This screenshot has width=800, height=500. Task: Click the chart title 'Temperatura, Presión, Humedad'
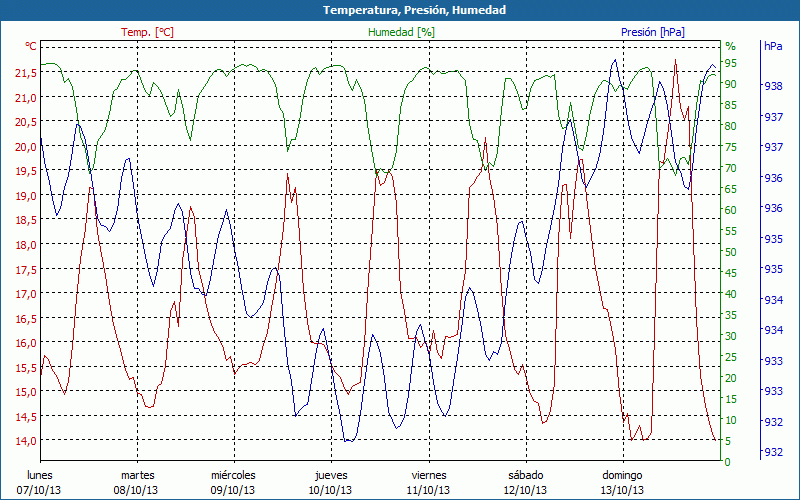coord(400,10)
